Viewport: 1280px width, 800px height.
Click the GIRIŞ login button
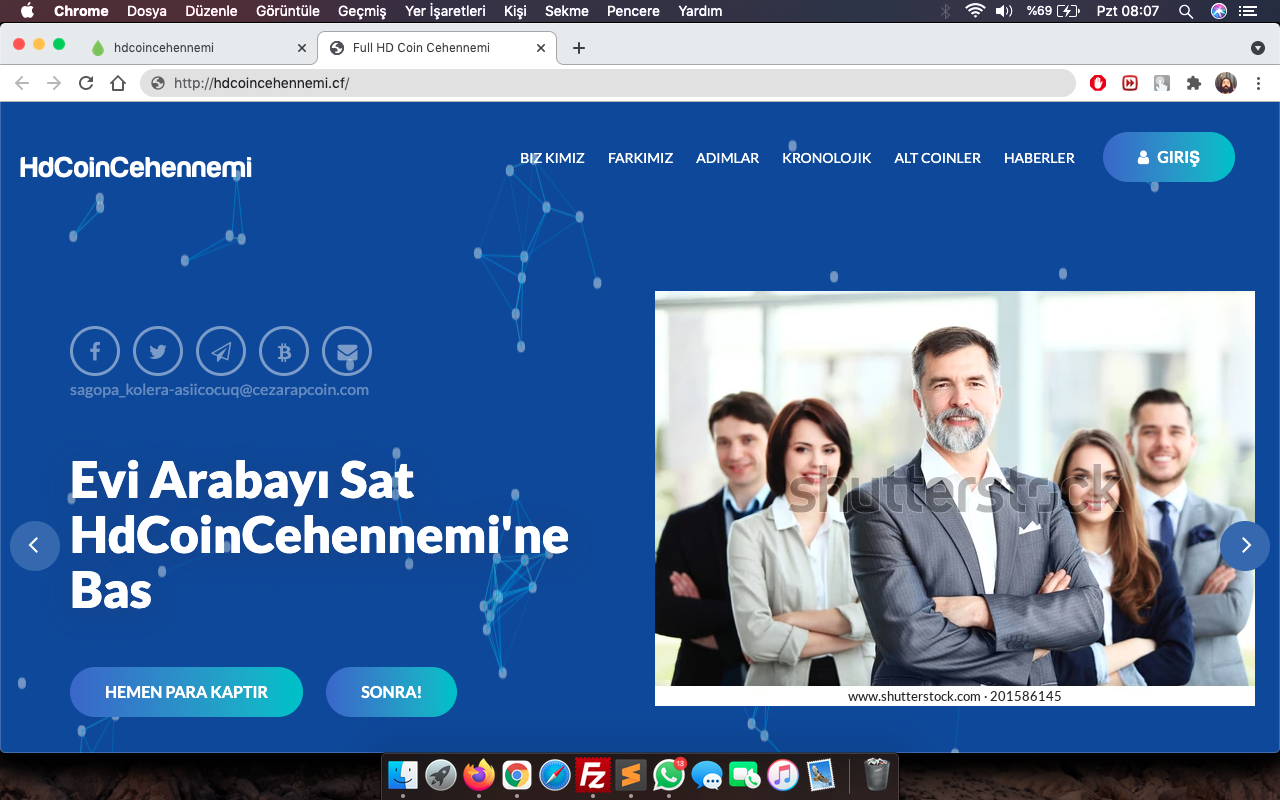pos(1169,157)
